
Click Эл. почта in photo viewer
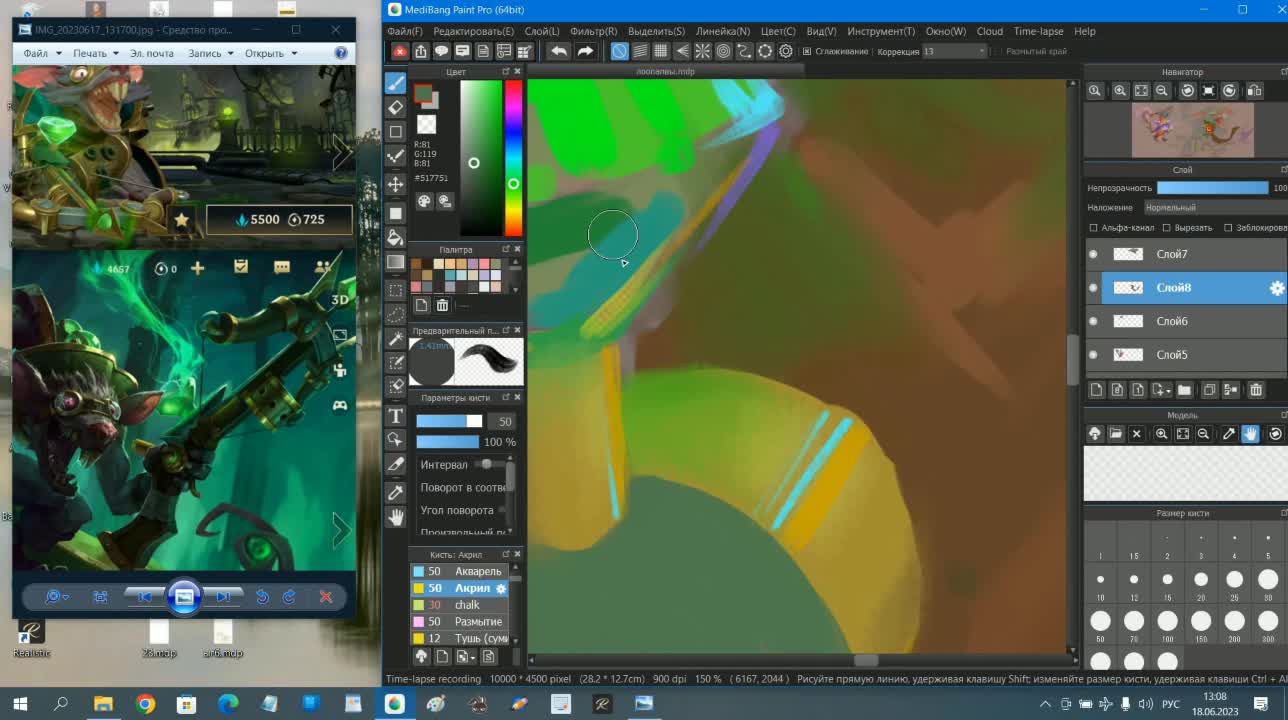tap(151, 53)
